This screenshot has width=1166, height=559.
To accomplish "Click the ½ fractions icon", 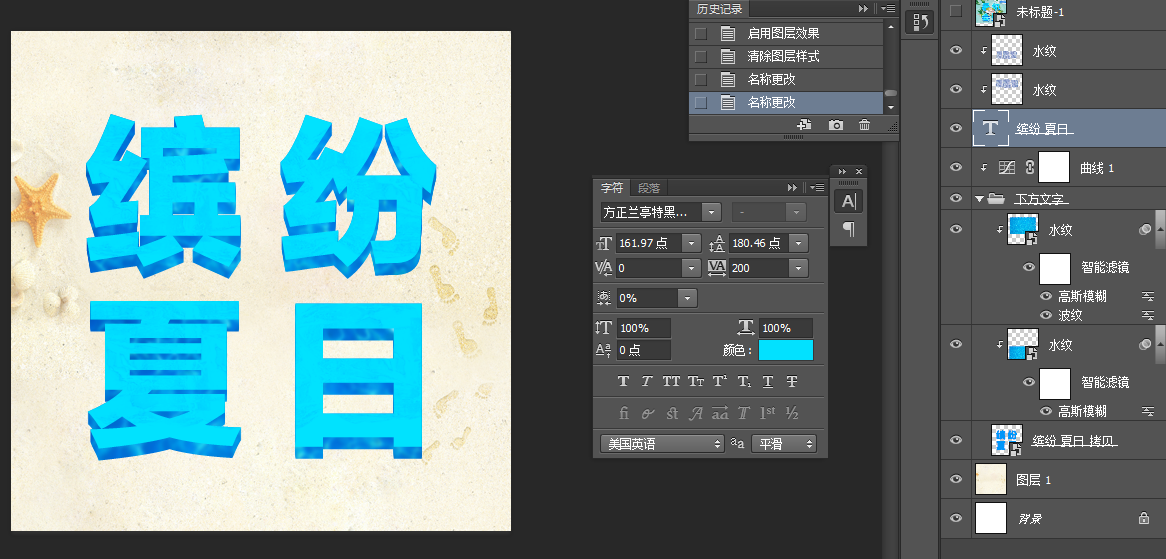I will pos(792,413).
